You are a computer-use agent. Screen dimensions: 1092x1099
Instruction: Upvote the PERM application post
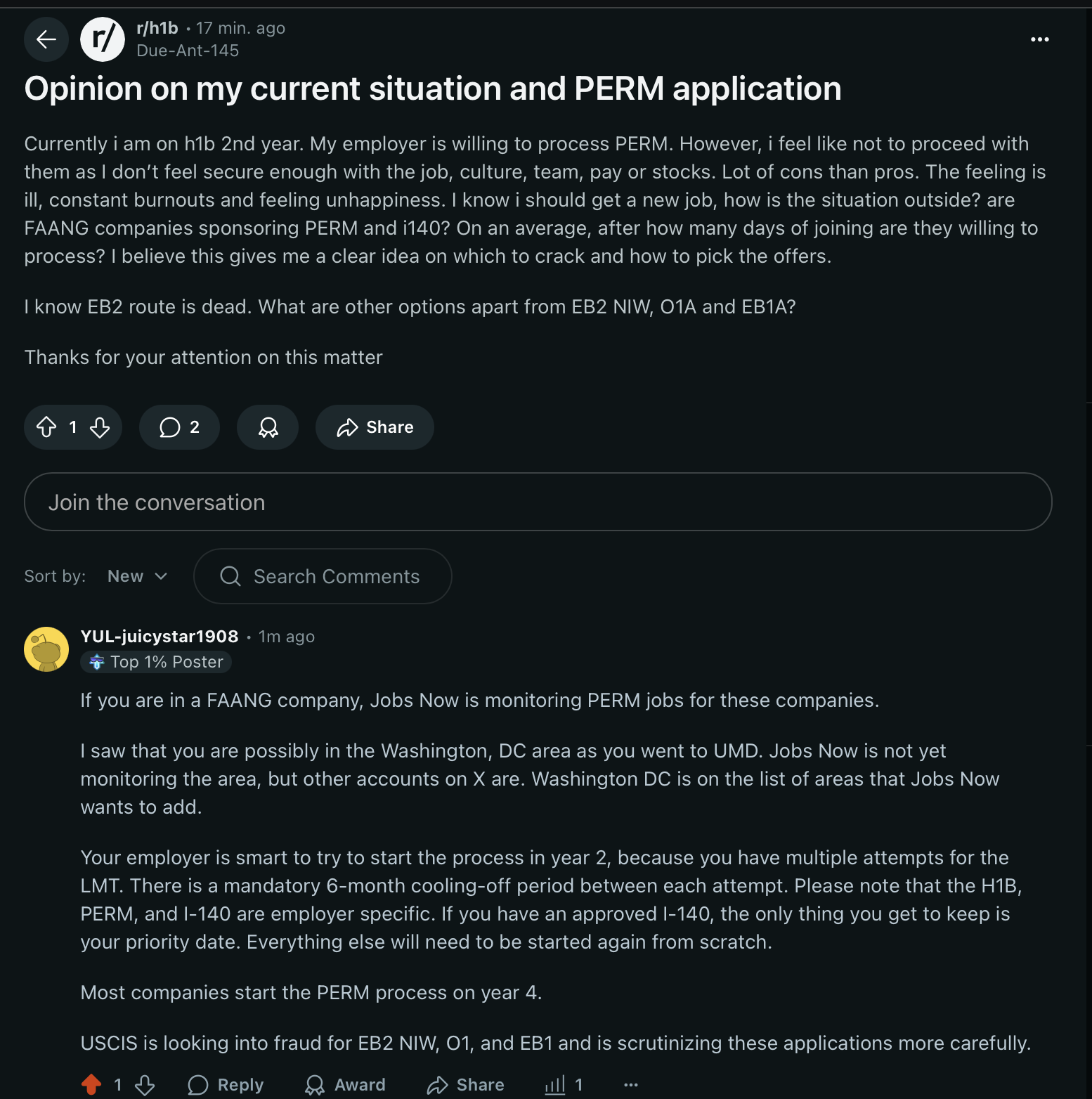47,427
